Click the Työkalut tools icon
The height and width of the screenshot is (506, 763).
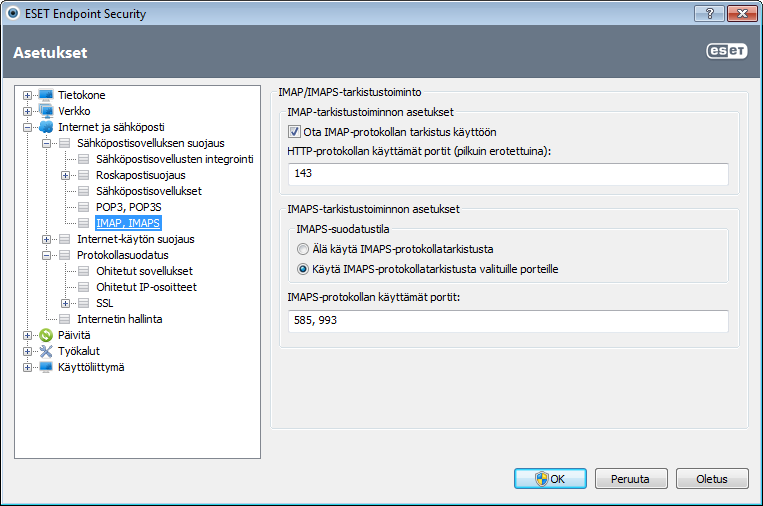(x=46, y=351)
